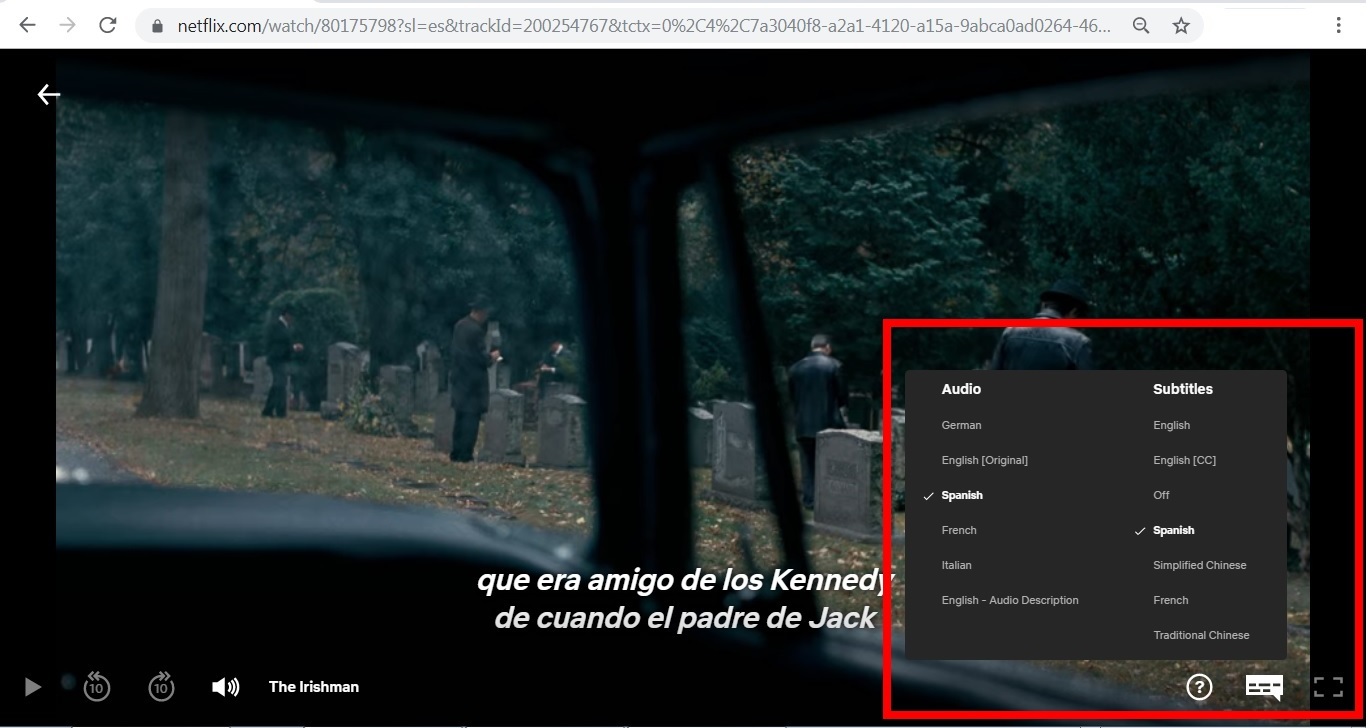Rewind 10 seconds
Screen dimensions: 1368x728
coord(97,686)
